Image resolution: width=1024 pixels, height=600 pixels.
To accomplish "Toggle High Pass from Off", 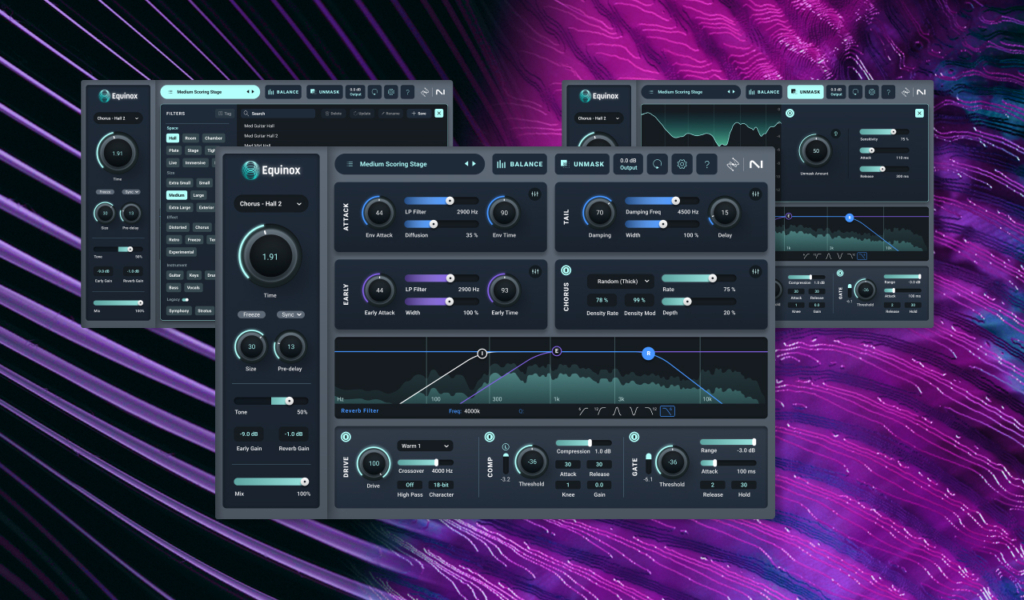I will [x=409, y=485].
